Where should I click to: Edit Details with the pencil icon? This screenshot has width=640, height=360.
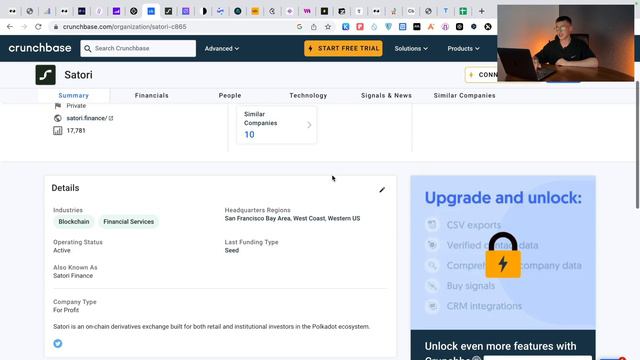click(382, 189)
